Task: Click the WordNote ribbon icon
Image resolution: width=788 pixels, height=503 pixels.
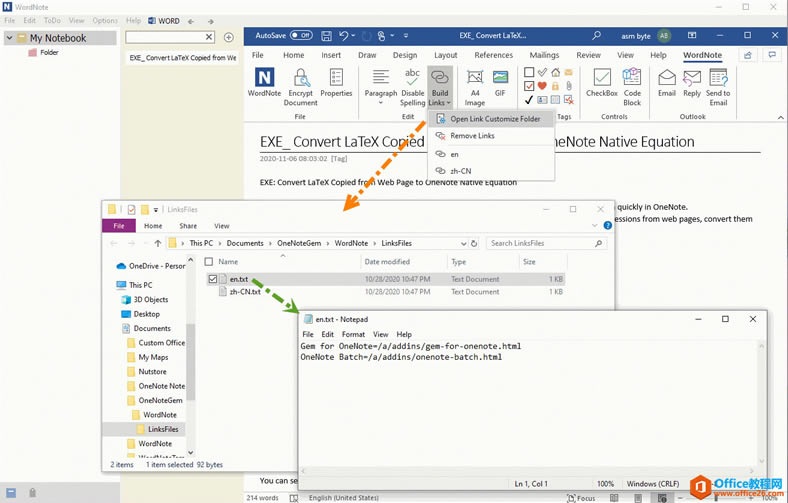Action: coord(264,82)
